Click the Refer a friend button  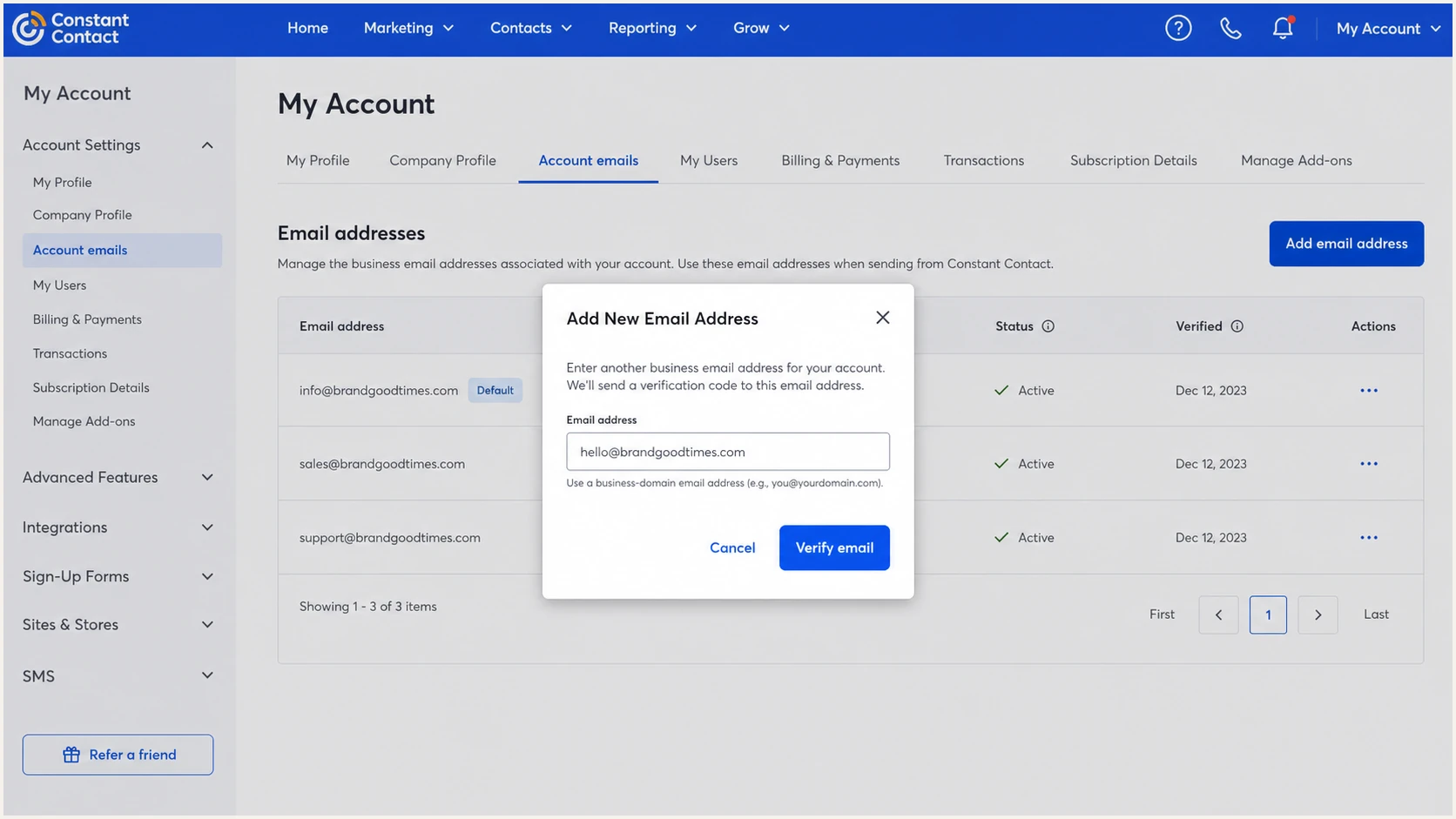tap(118, 755)
